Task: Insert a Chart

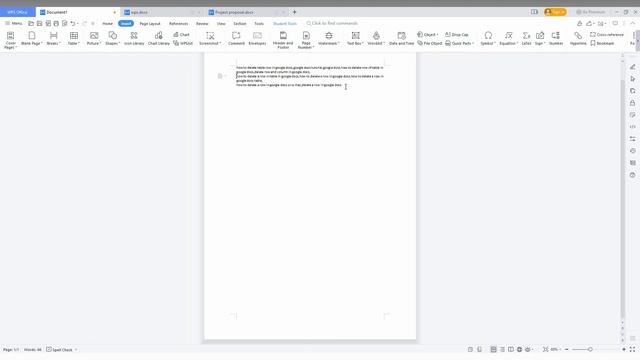Action: pos(182,35)
